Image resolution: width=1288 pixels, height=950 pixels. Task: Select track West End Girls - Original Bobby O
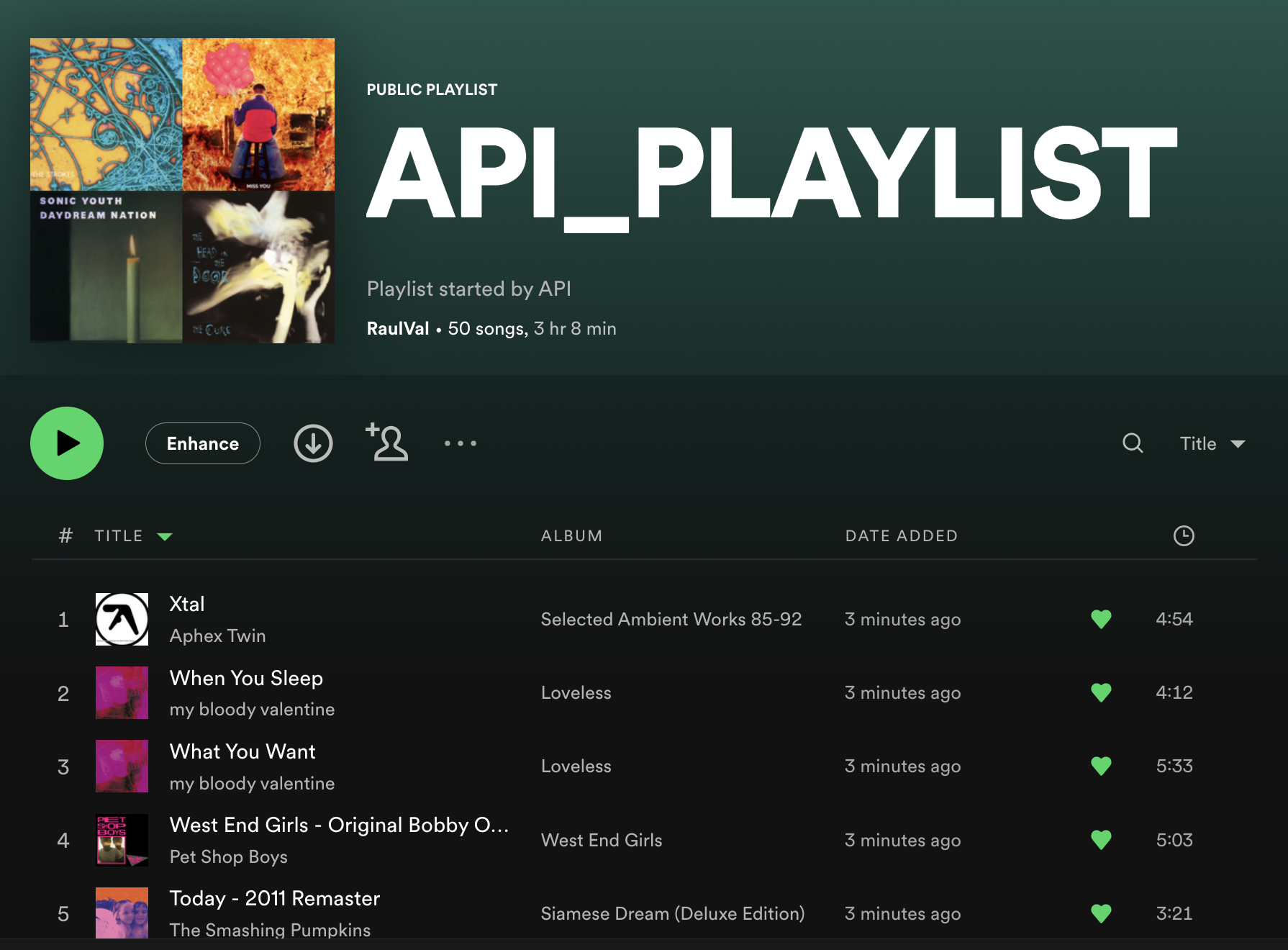click(339, 825)
